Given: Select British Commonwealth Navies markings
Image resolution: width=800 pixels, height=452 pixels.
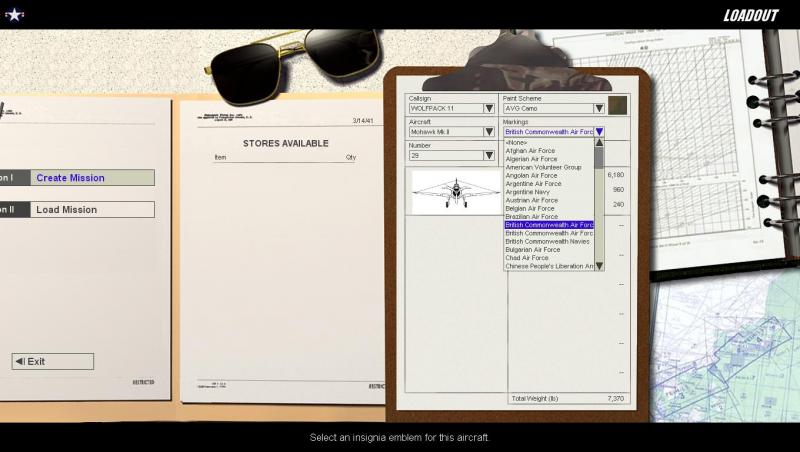Looking at the screenshot, I should [549, 241].
